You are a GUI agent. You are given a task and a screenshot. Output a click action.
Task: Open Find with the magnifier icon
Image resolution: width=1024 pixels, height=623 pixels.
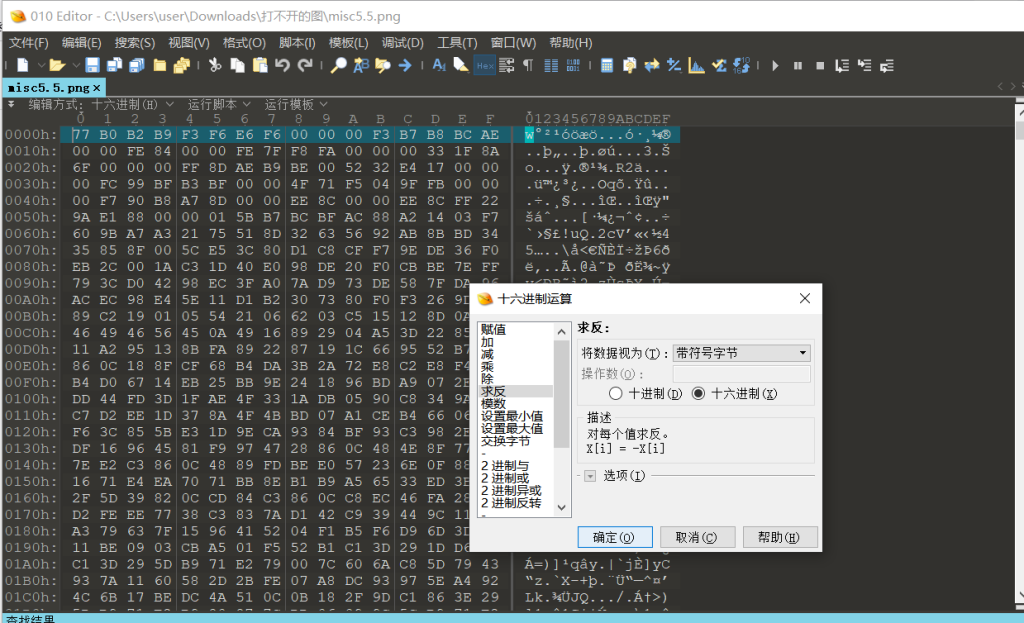(x=339, y=65)
